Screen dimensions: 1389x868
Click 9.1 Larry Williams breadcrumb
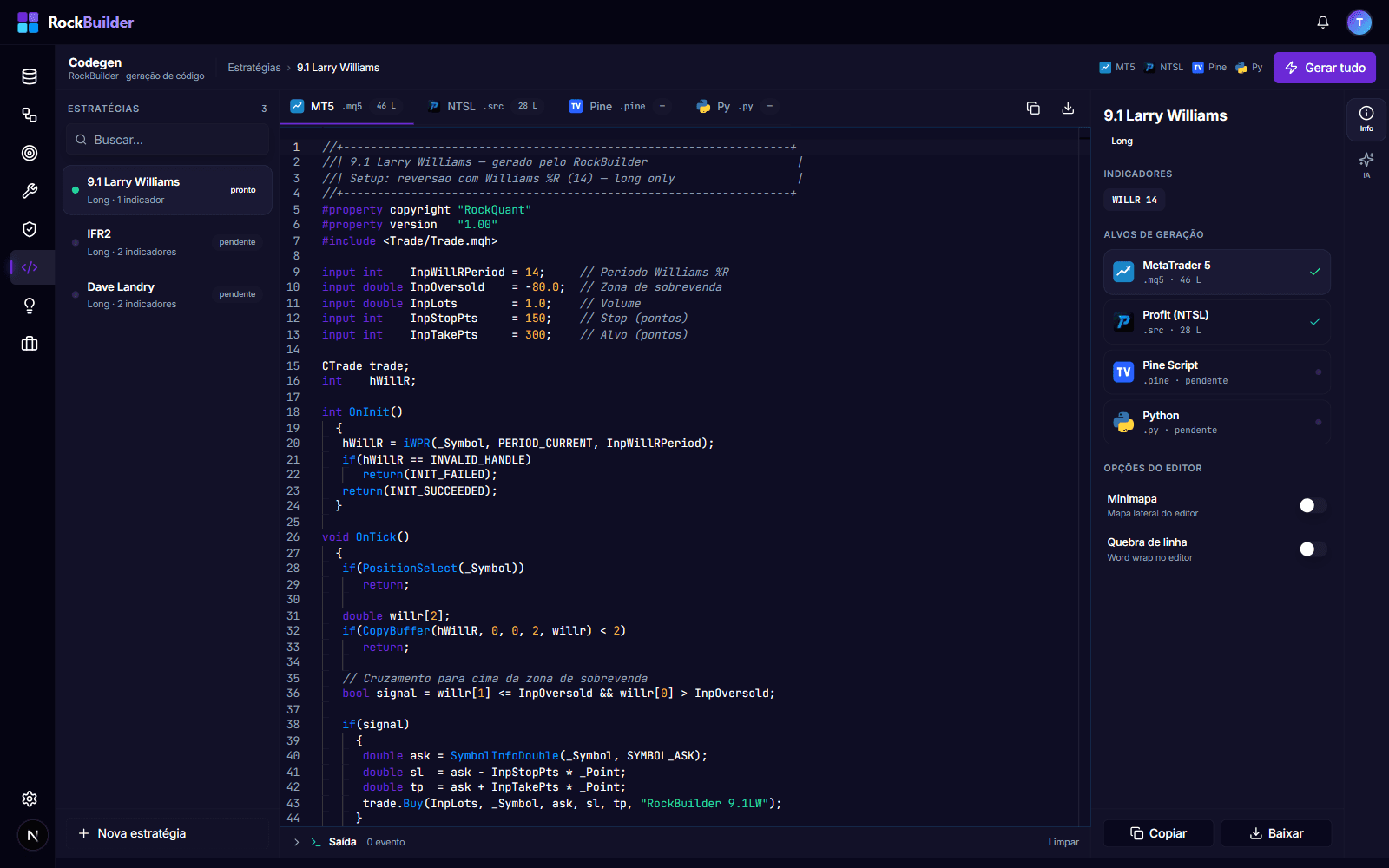click(338, 68)
